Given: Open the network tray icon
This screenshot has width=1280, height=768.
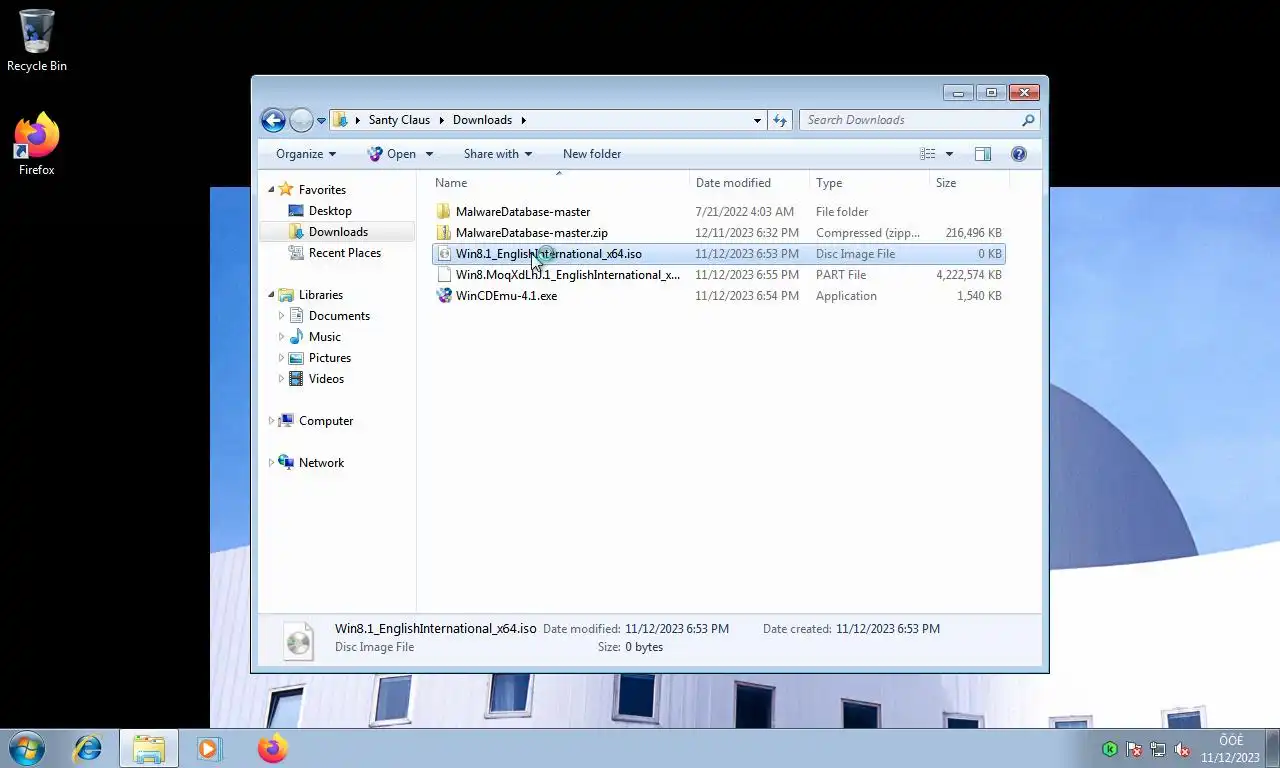Looking at the screenshot, I should coord(1158,749).
